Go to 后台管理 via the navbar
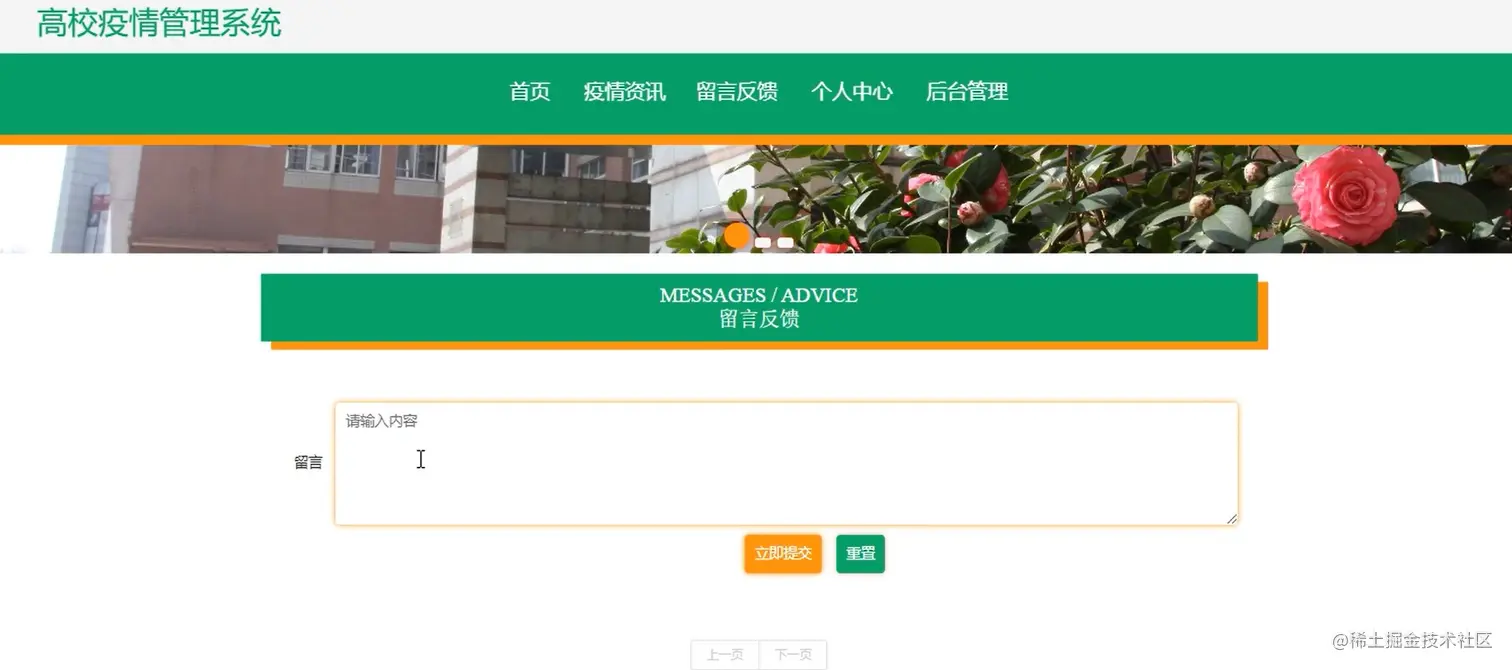The image size is (1512, 670). (x=966, y=92)
